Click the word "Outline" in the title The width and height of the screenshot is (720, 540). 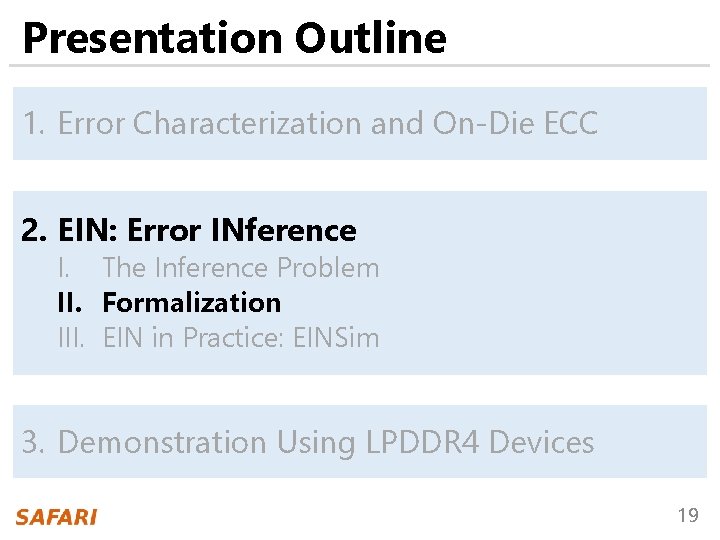pos(370,38)
